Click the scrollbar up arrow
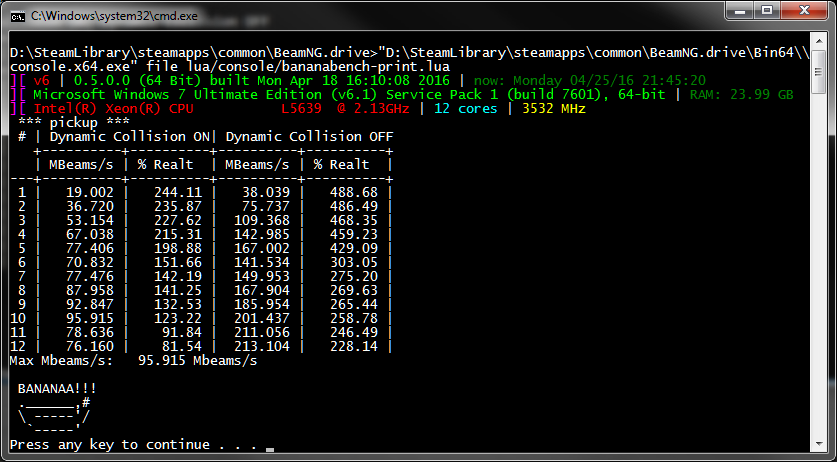 coord(818,42)
